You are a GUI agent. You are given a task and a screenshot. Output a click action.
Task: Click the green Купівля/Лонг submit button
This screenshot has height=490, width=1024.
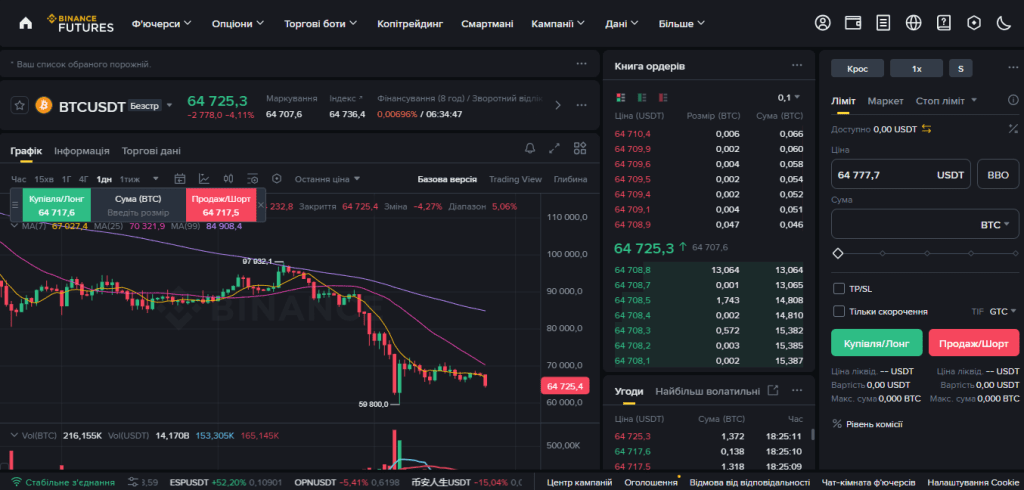coord(876,342)
